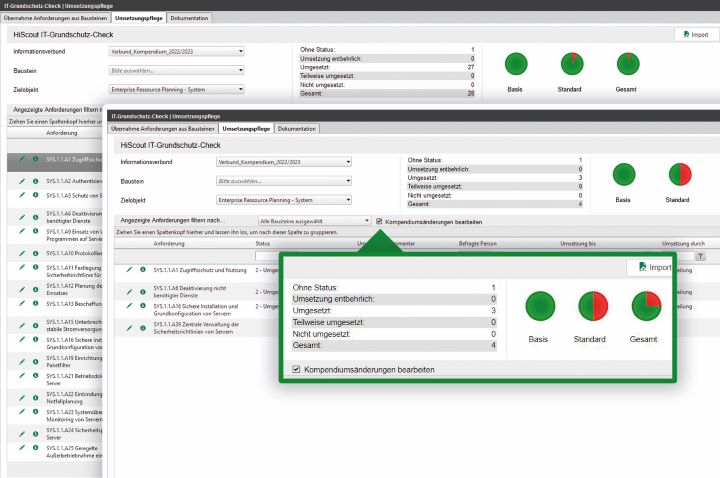Click info icon of SYS.1.1.A5 row
This screenshot has width=720, height=478.
click(x=35, y=195)
